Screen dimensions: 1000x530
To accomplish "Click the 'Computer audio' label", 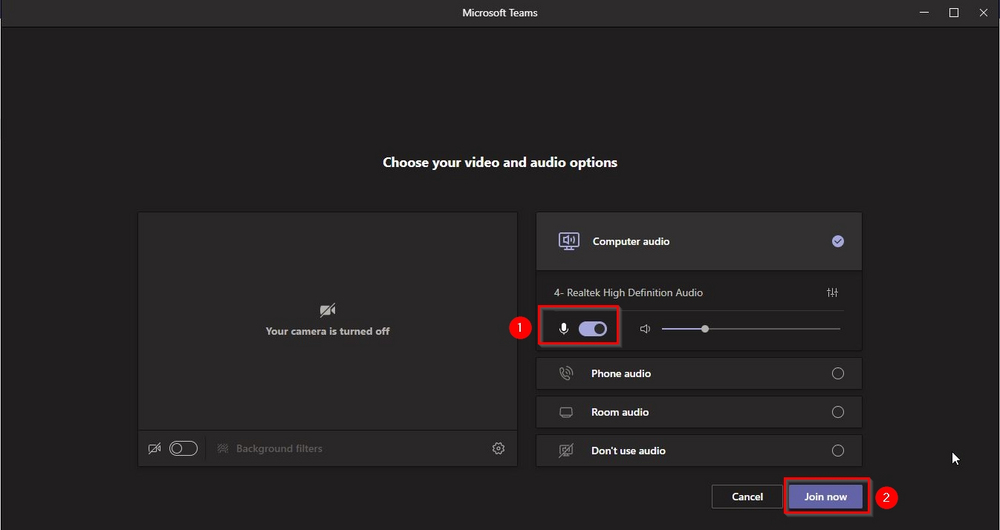I will (x=631, y=242).
